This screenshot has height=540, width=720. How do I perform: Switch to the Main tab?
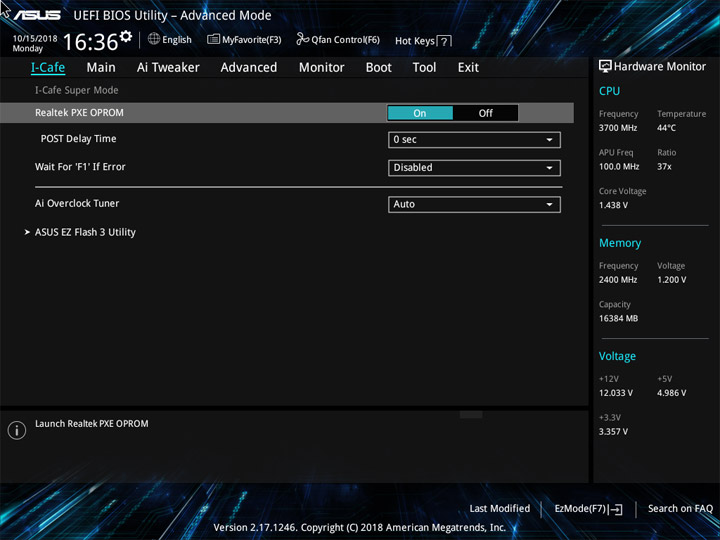click(x=101, y=68)
